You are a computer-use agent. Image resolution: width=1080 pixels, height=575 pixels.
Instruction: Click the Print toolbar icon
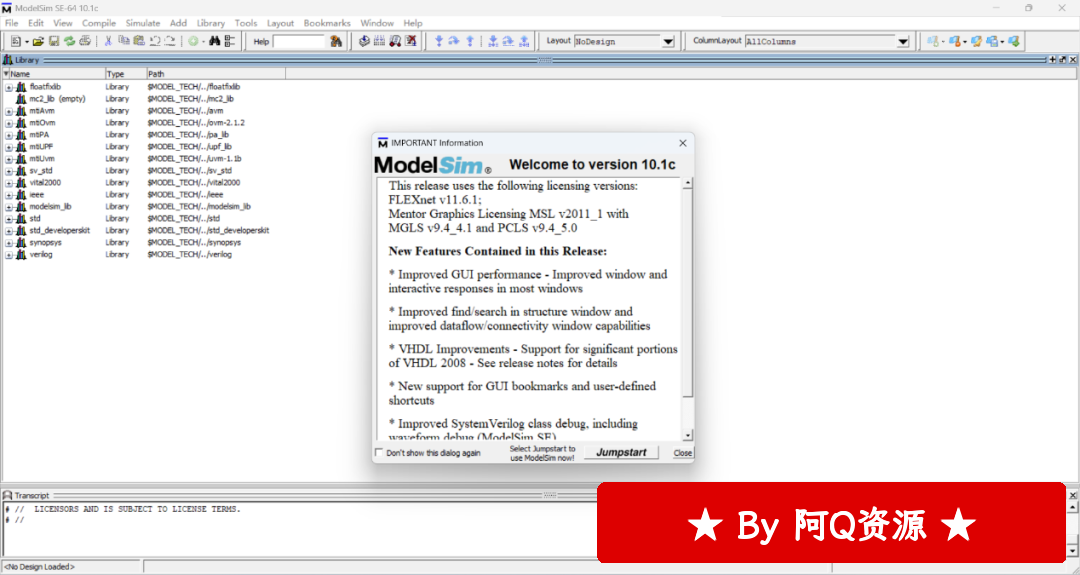pos(85,41)
